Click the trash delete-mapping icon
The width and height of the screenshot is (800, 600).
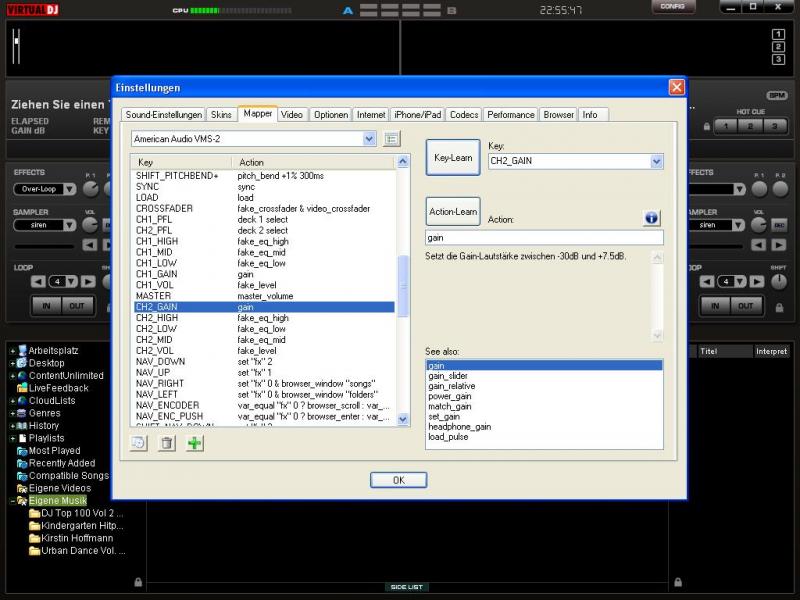[x=167, y=443]
